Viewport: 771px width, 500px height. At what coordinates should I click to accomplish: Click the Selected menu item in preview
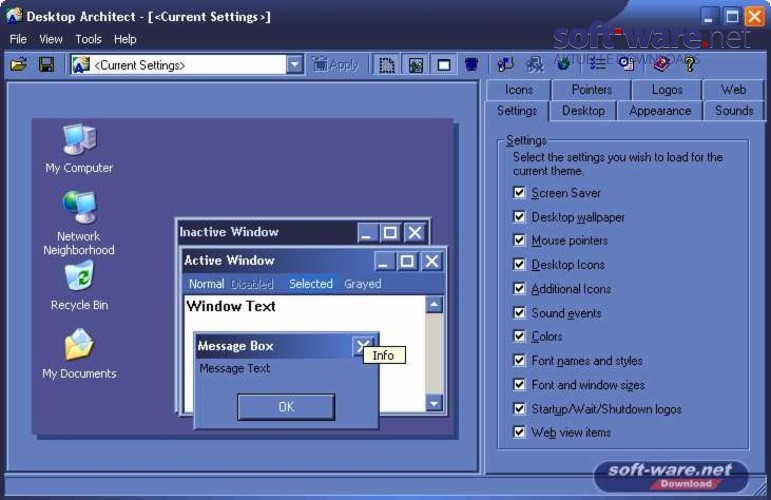[311, 284]
